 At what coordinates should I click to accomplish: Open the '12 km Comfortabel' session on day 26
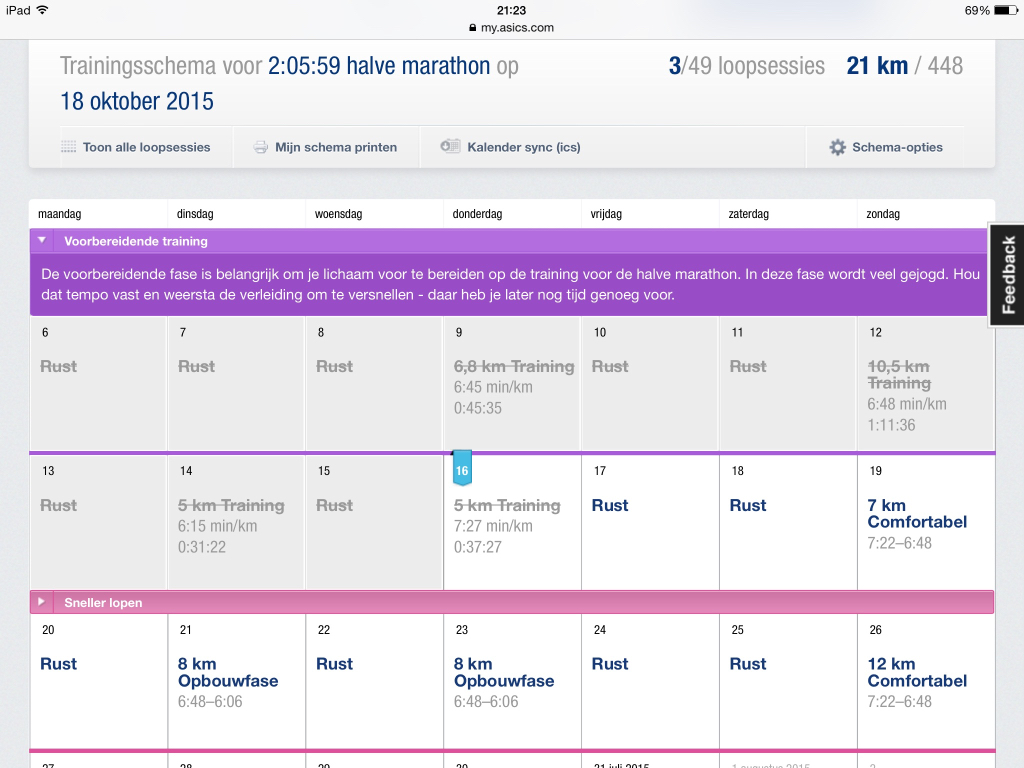point(917,672)
